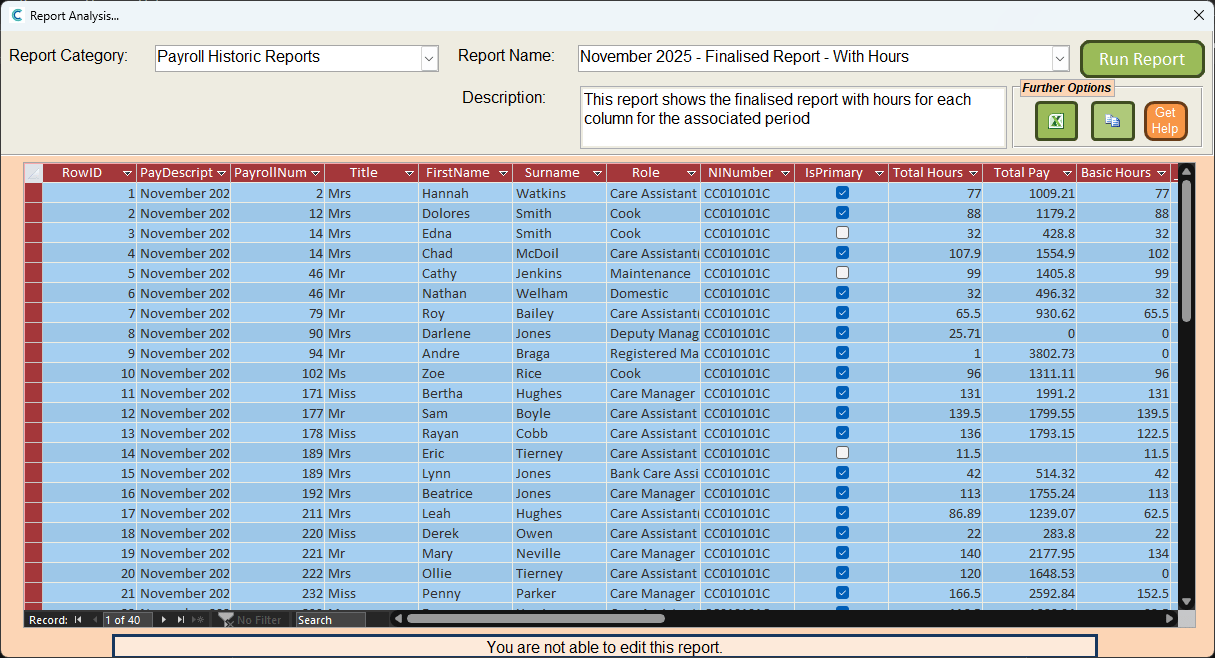Click the copy report data icon
The height and width of the screenshot is (658, 1215).
click(1112, 122)
